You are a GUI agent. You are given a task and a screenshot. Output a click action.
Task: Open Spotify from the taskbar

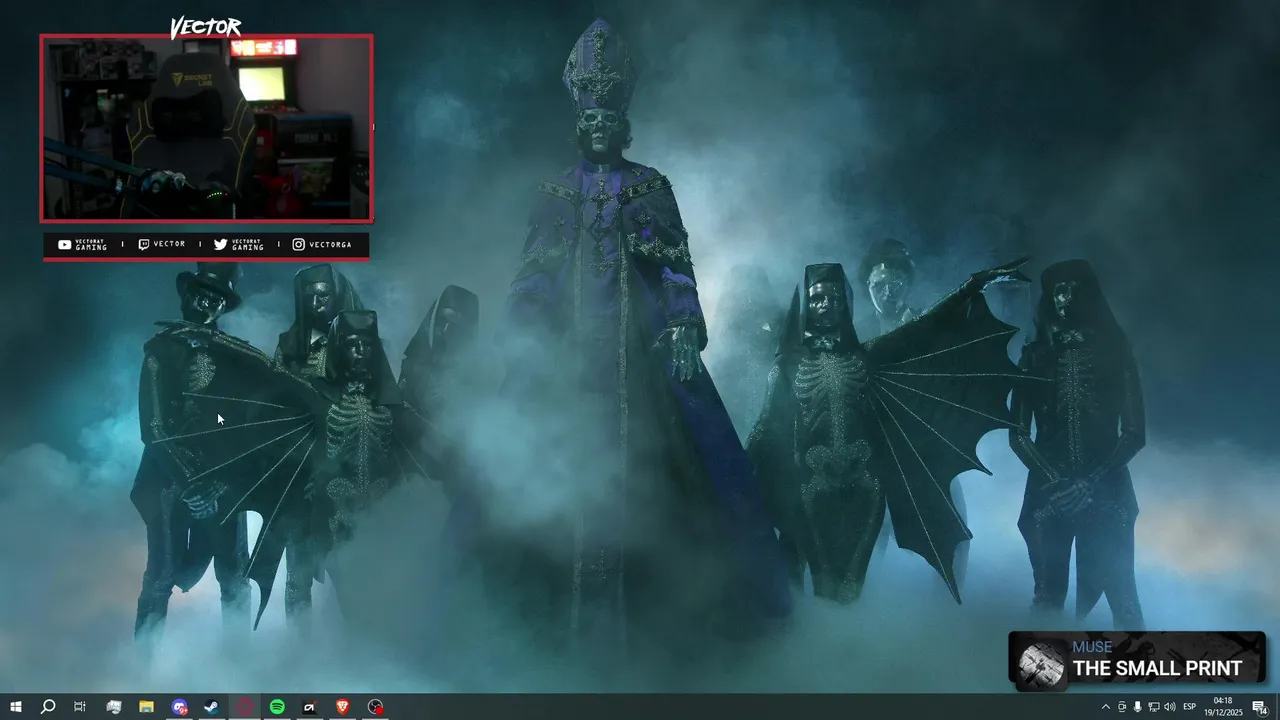pyautogui.click(x=277, y=707)
